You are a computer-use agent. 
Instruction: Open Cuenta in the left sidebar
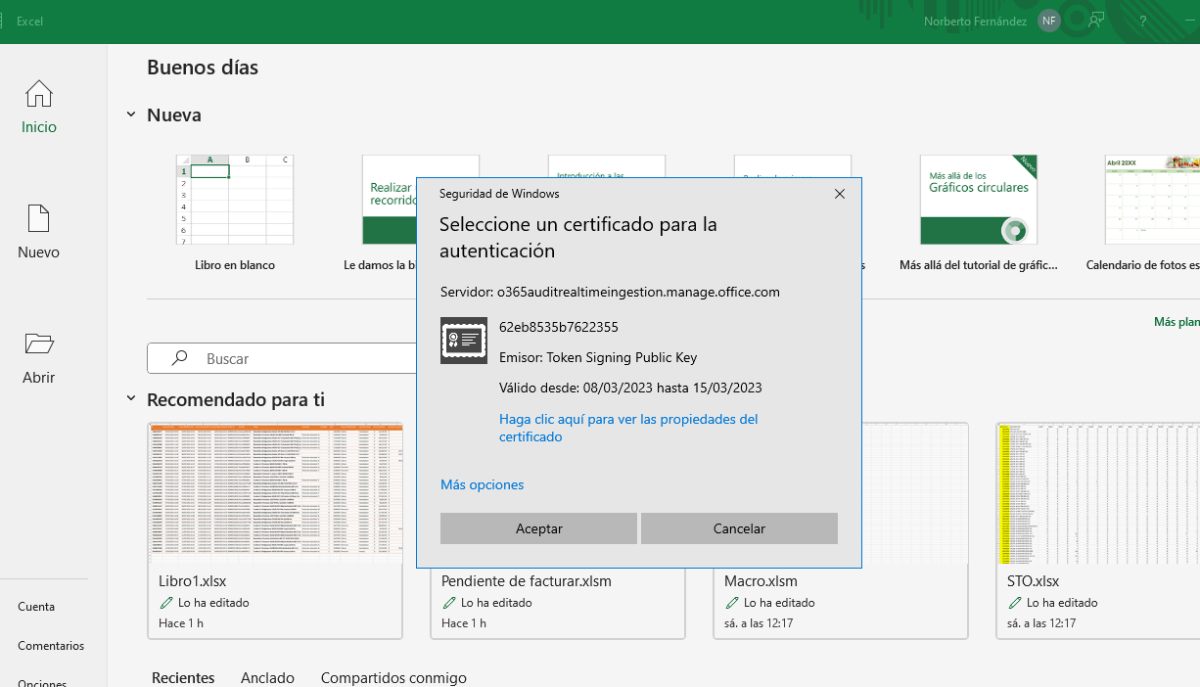(36, 607)
